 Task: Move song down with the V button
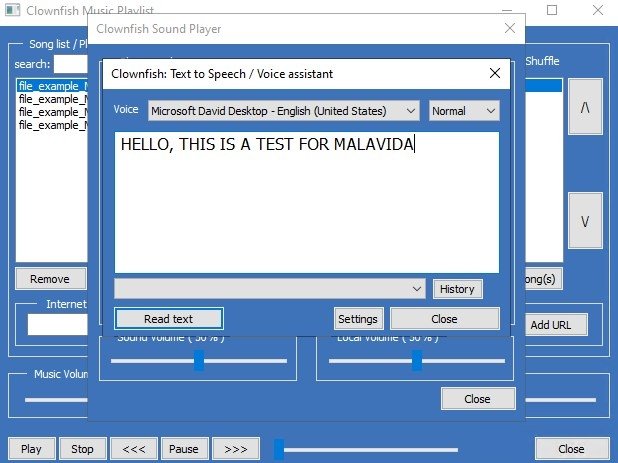click(585, 221)
